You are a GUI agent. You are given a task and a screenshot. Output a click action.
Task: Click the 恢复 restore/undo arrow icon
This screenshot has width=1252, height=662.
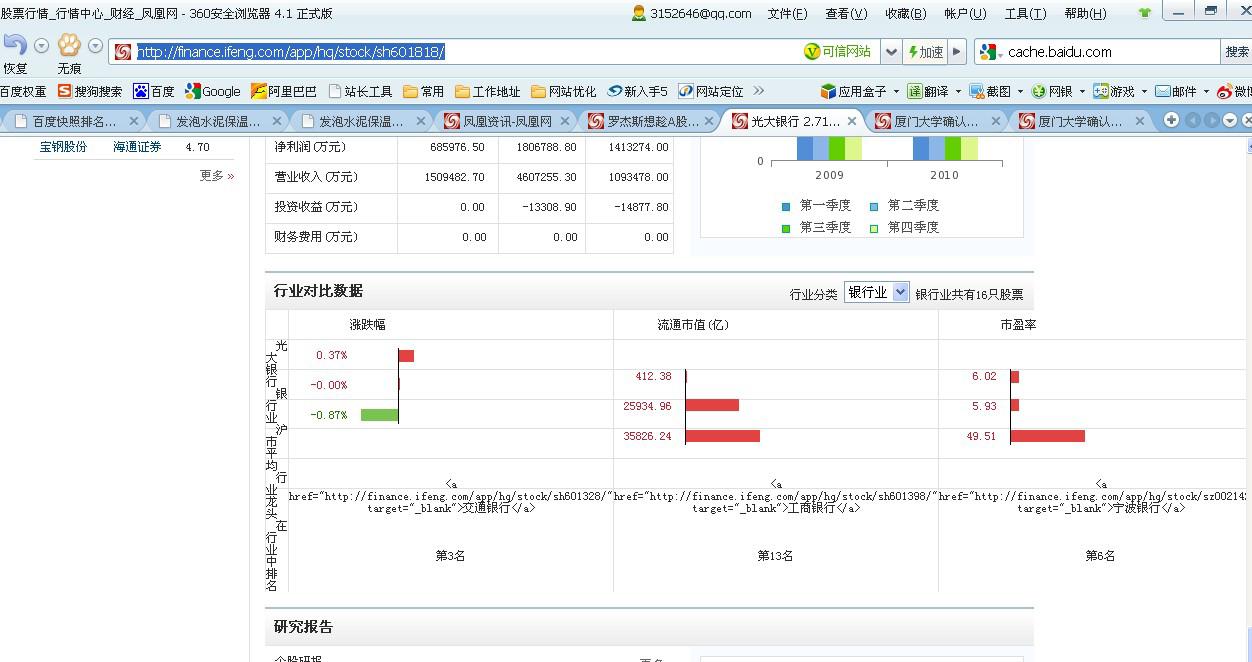pyautogui.click(x=15, y=46)
